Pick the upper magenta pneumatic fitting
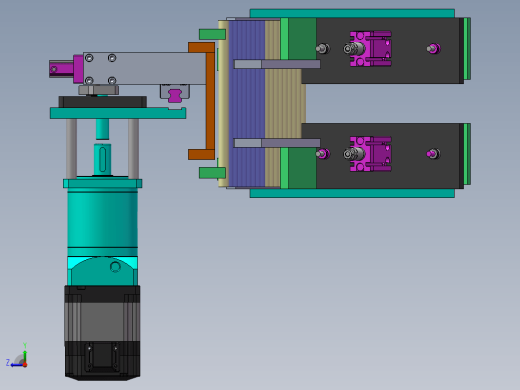The height and width of the screenshot is (390, 520). click(371, 49)
